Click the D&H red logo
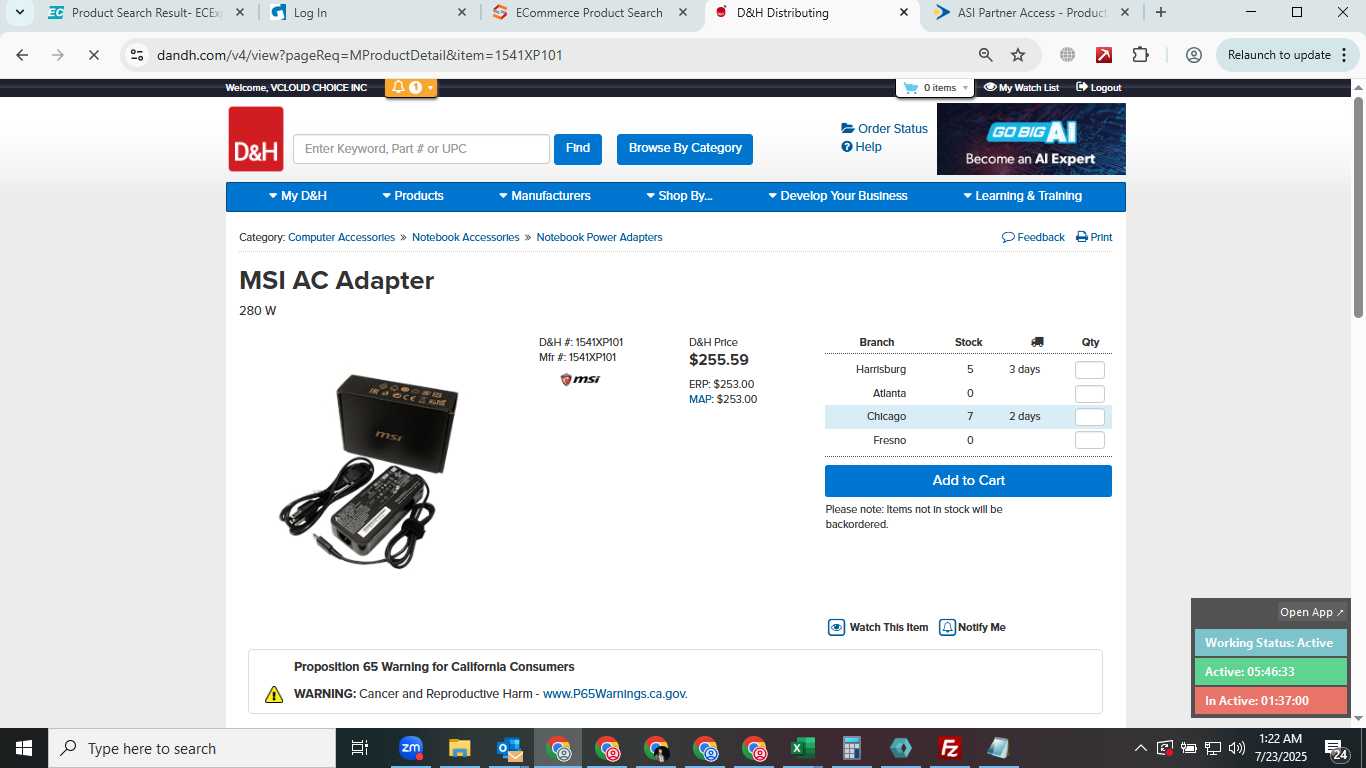 [x=256, y=139]
